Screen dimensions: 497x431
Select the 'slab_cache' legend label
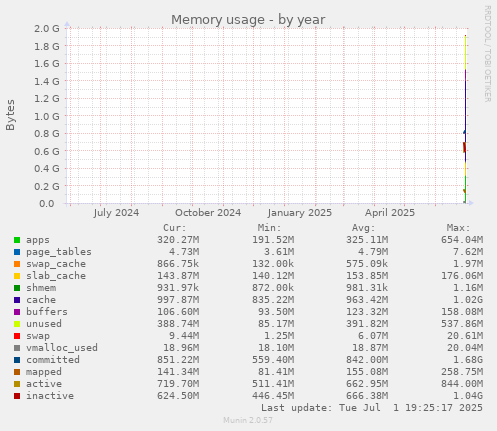[56, 276]
